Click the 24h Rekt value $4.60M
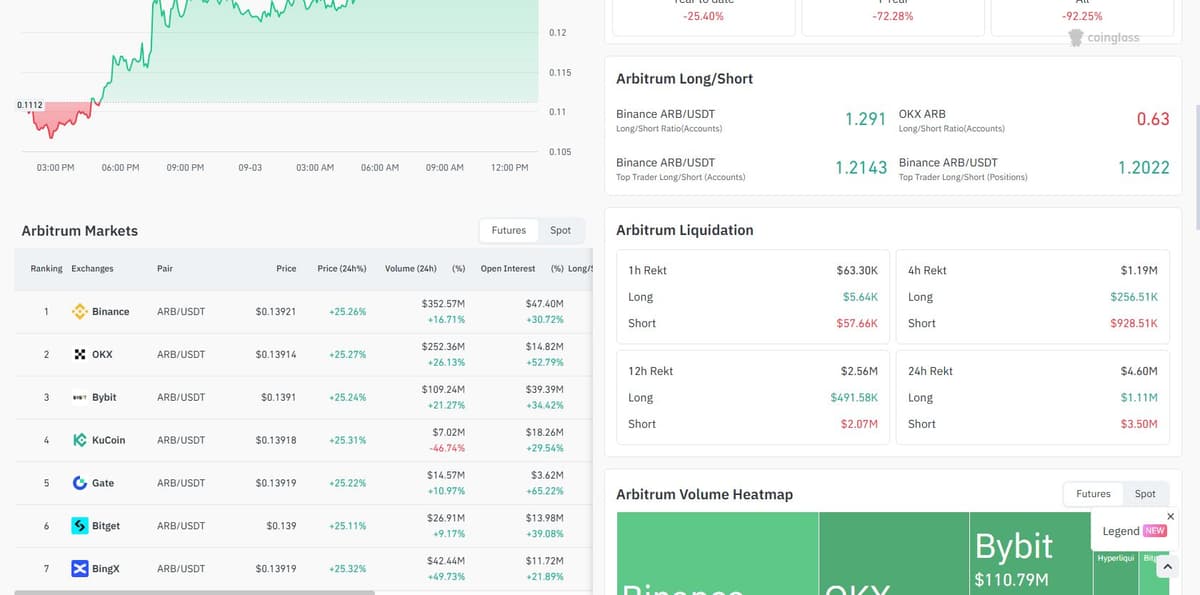The height and width of the screenshot is (595, 1200). [x=1139, y=371]
